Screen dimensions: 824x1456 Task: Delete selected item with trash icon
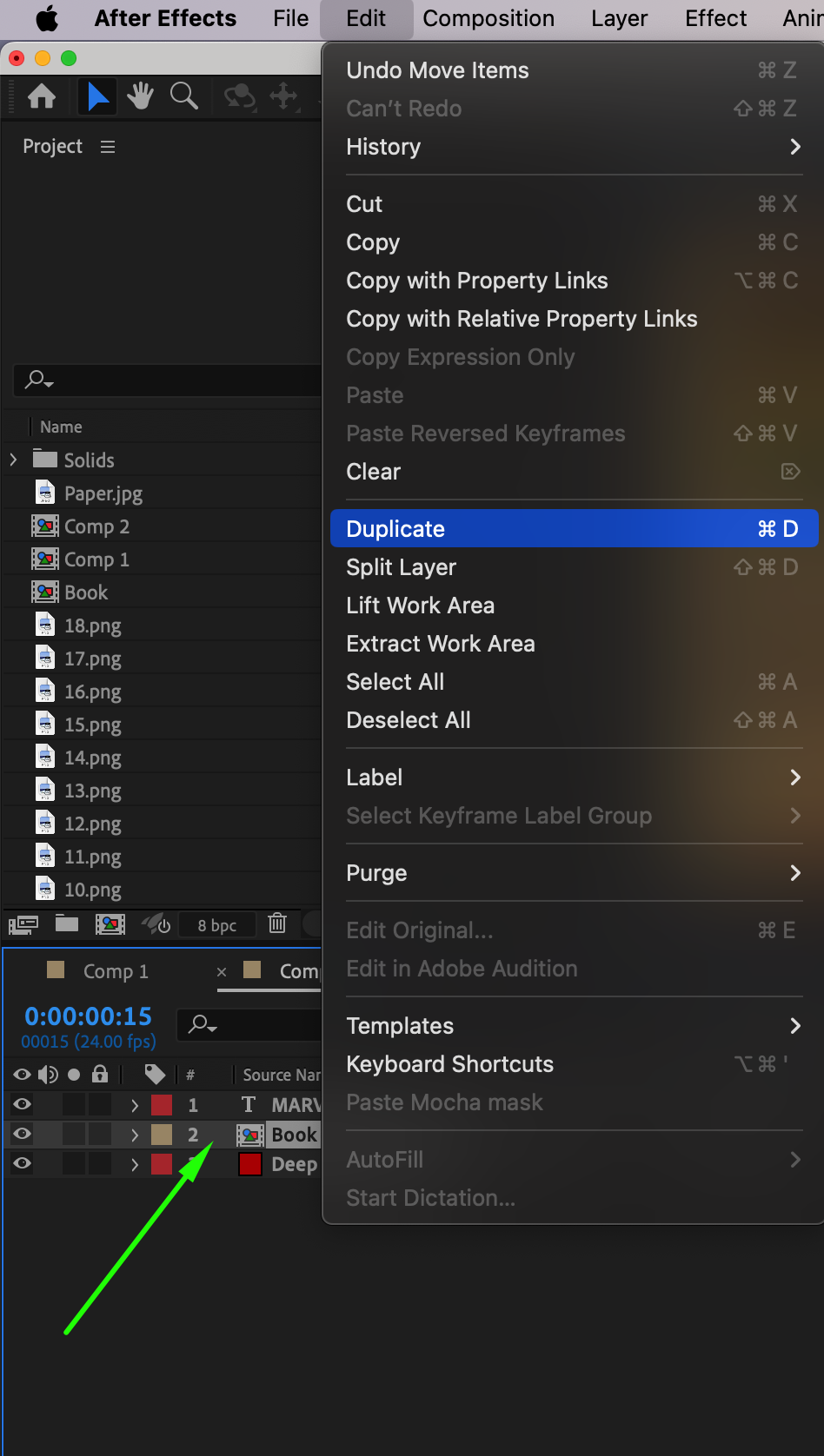click(x=277, y=923)
